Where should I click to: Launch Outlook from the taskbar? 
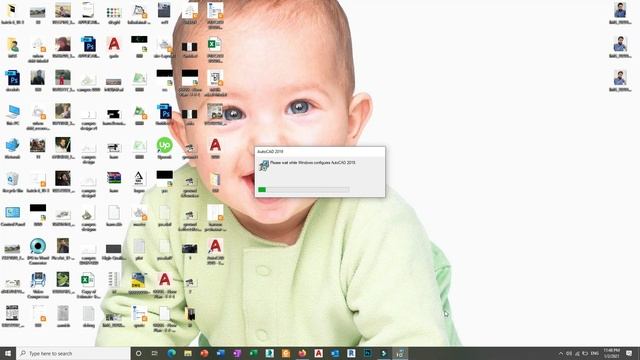(335, 353)
